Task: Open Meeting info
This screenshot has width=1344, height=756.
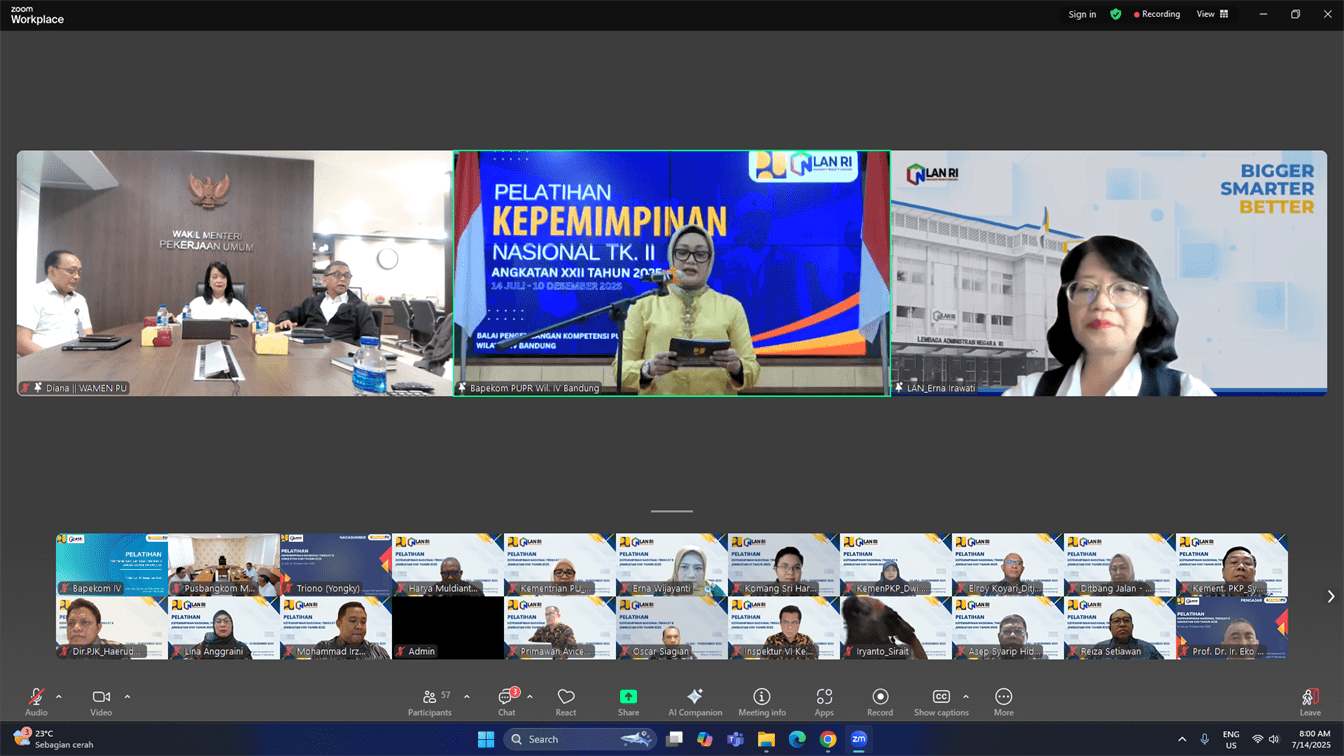Action: click(x=762, y=702)
